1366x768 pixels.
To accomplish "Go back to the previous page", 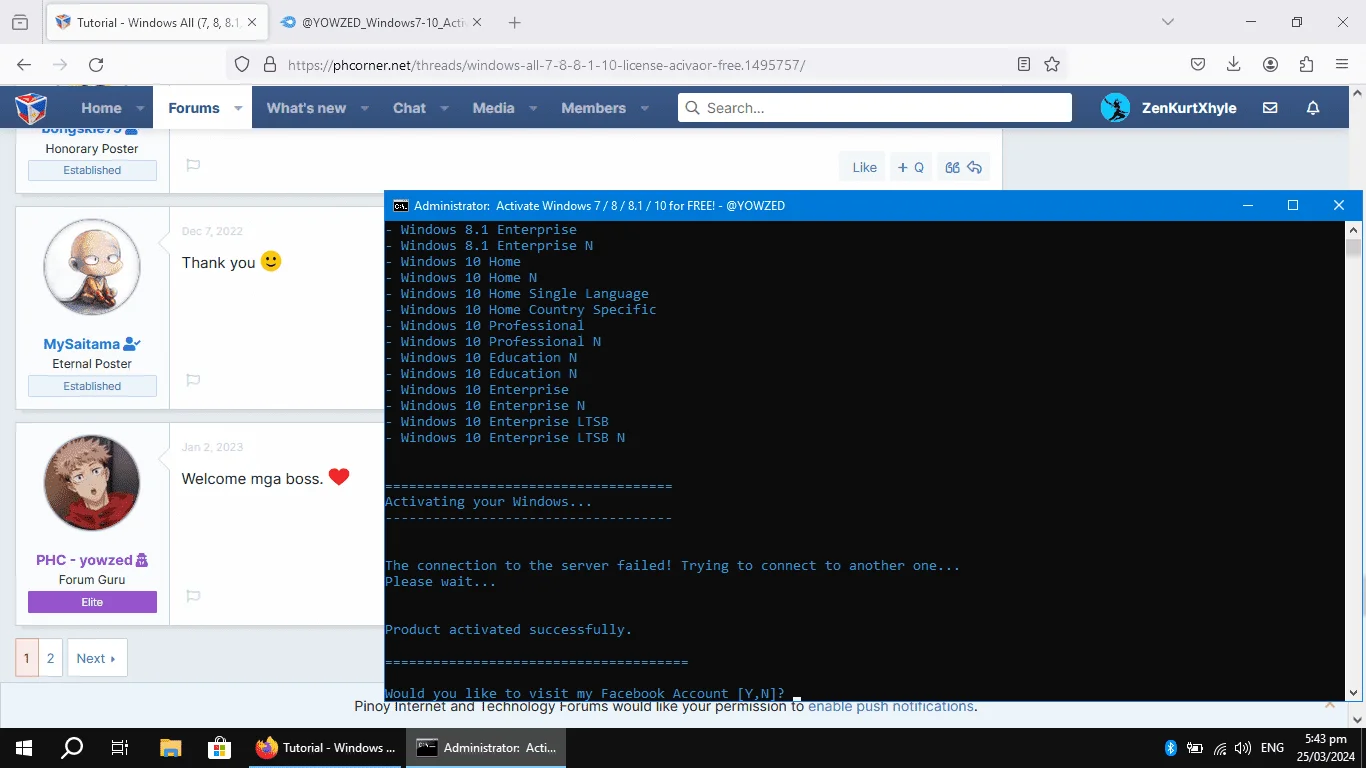I will [24, 65].
